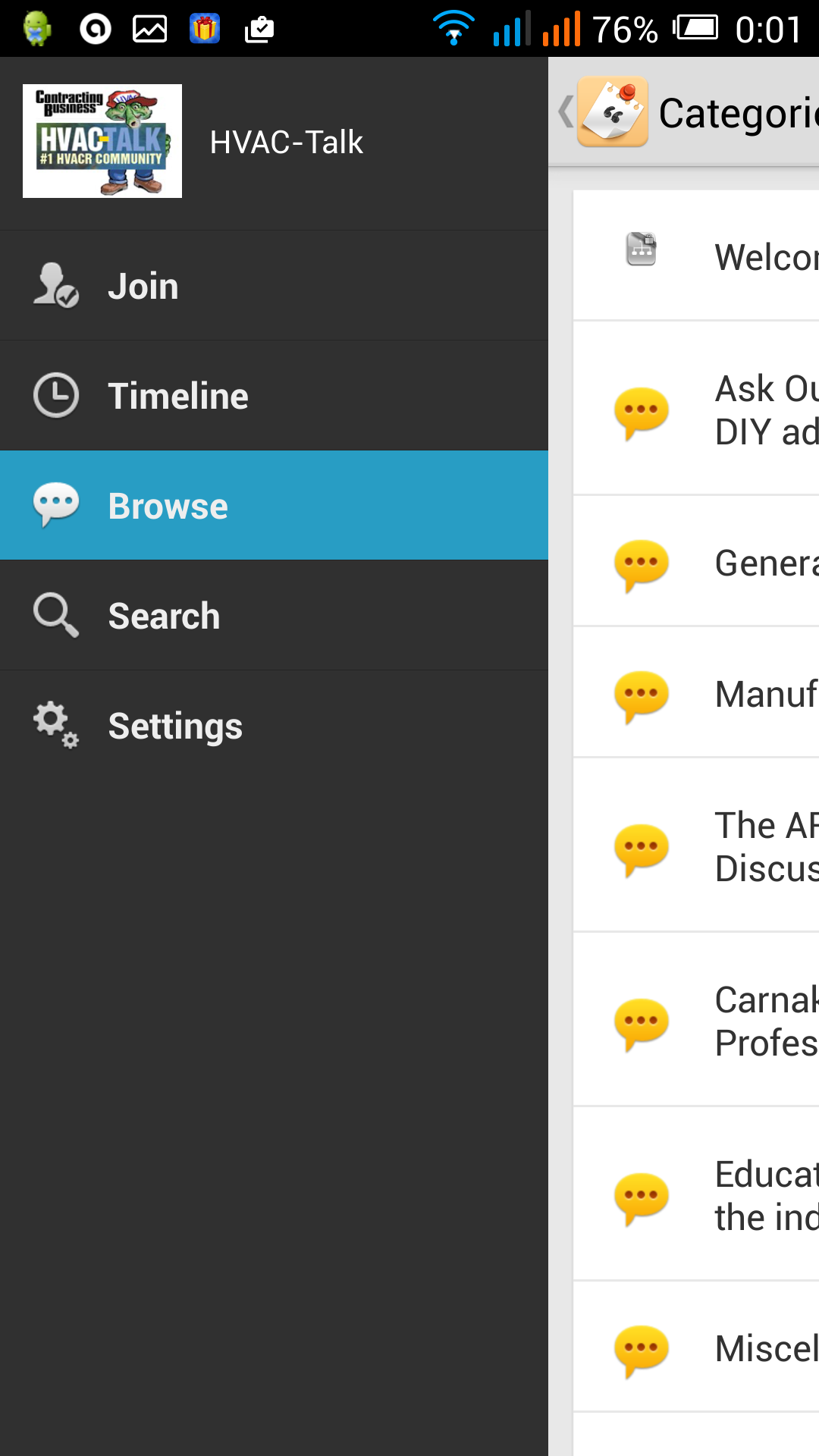The height and width of the screenshot is (1456, 819).
Task: Tap the Categories notepad app icon
Action: 613,111
